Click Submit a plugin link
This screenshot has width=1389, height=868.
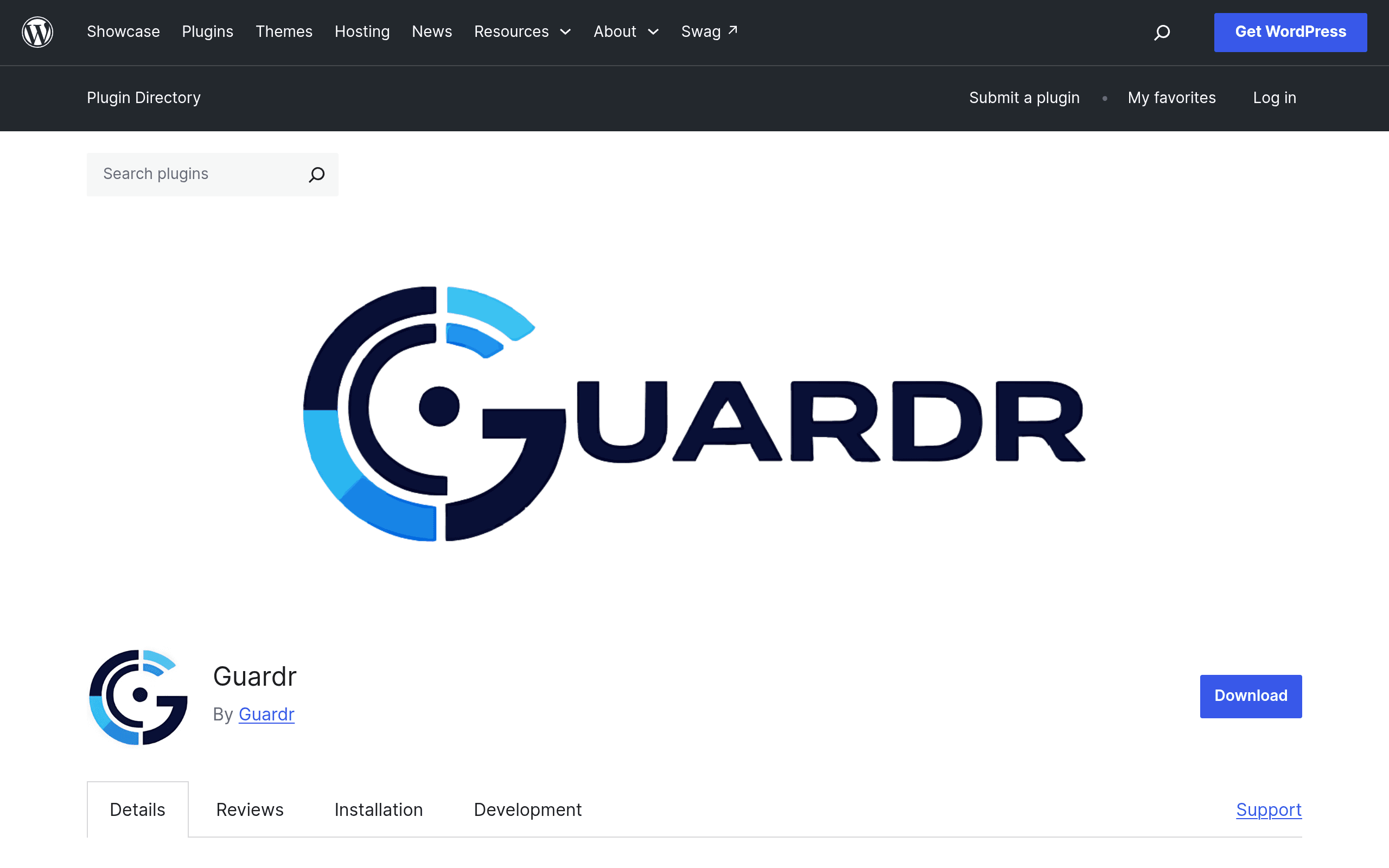pos(1024,98)
